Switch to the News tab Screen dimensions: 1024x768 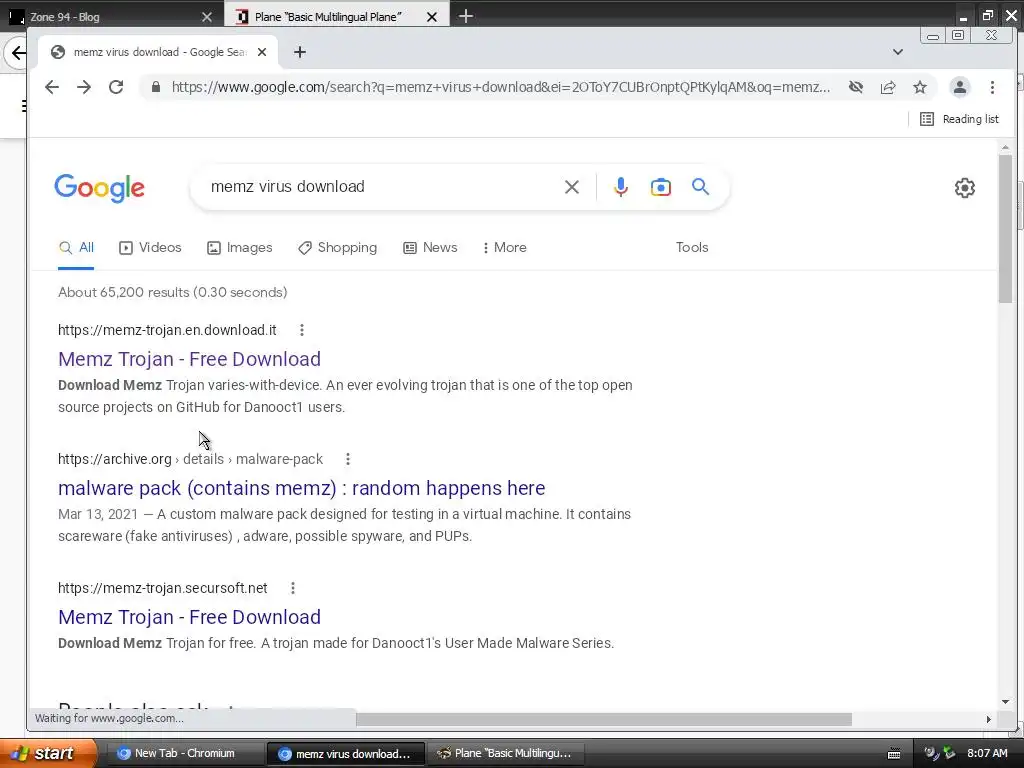click(x=430, y=248)
